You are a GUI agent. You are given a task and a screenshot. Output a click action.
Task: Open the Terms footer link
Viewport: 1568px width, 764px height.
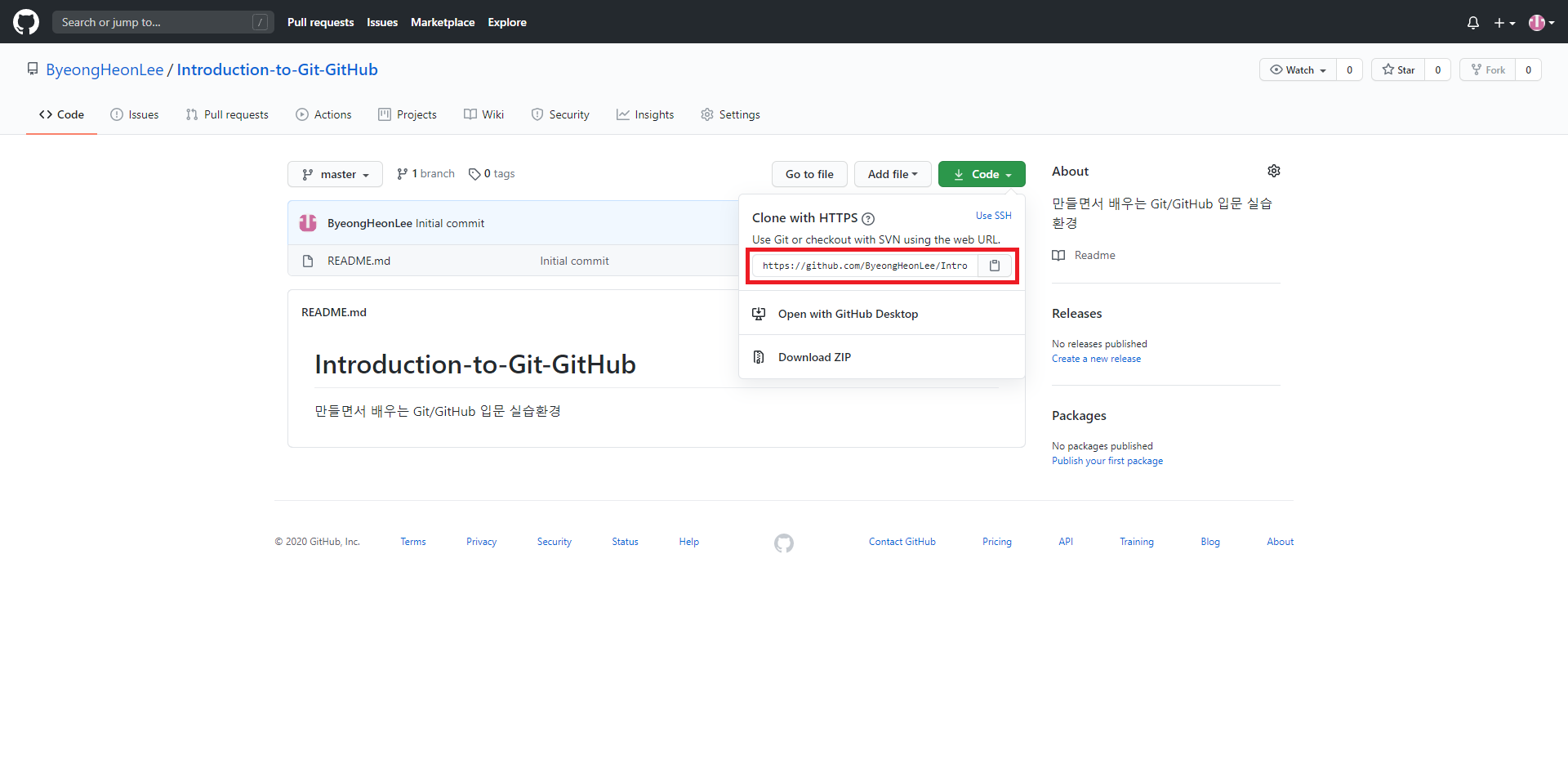(413, 542)
